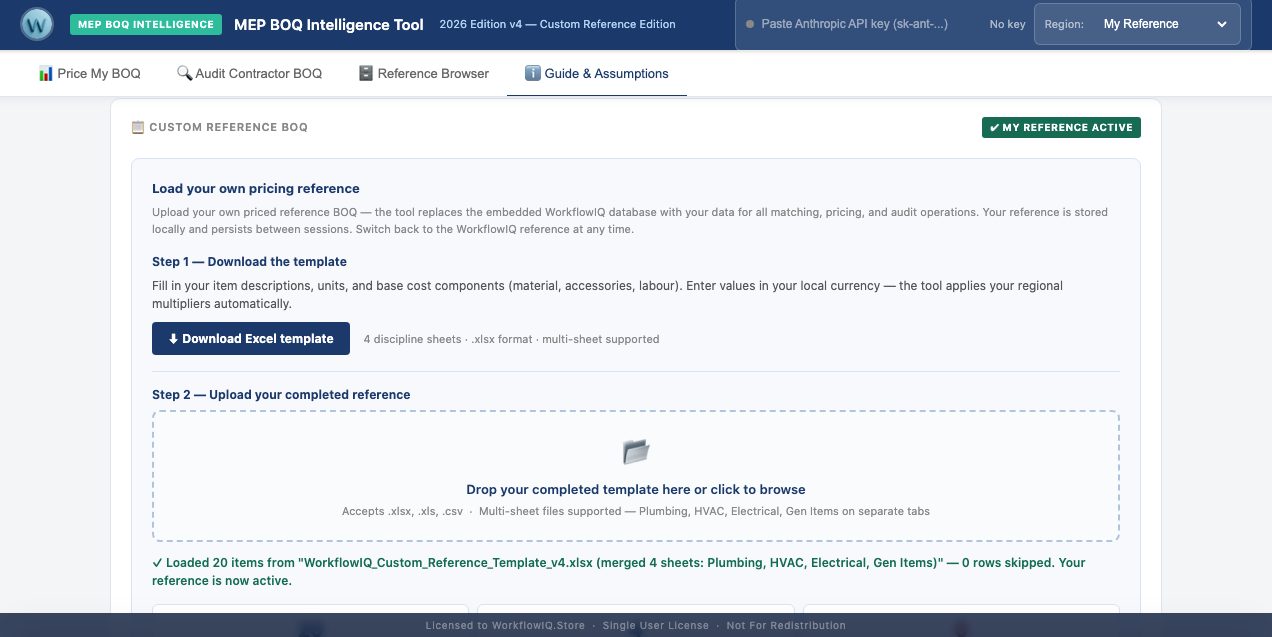
Task: Click the Region dropdown chevron arrow
Action: pyautogui.click(x=1222, y=24)
